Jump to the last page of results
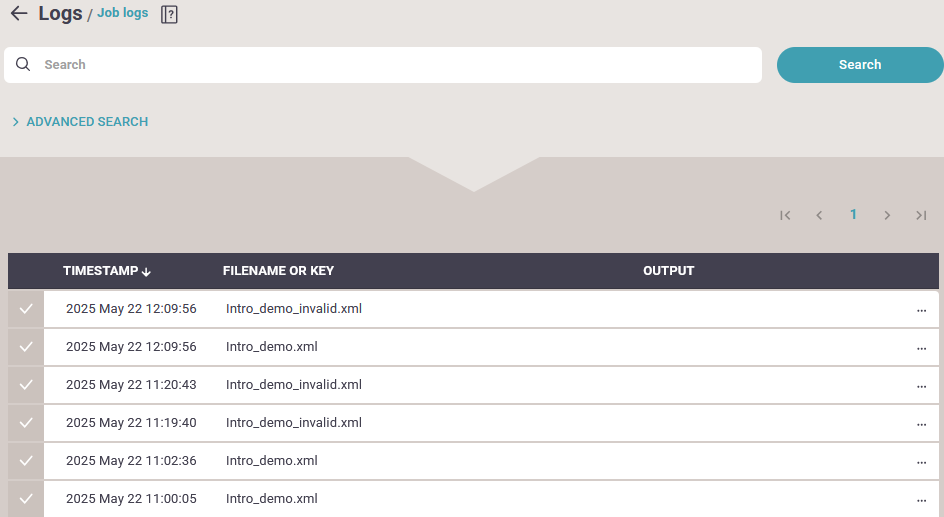This screenshot has width=944, height=517. [921, 215]
